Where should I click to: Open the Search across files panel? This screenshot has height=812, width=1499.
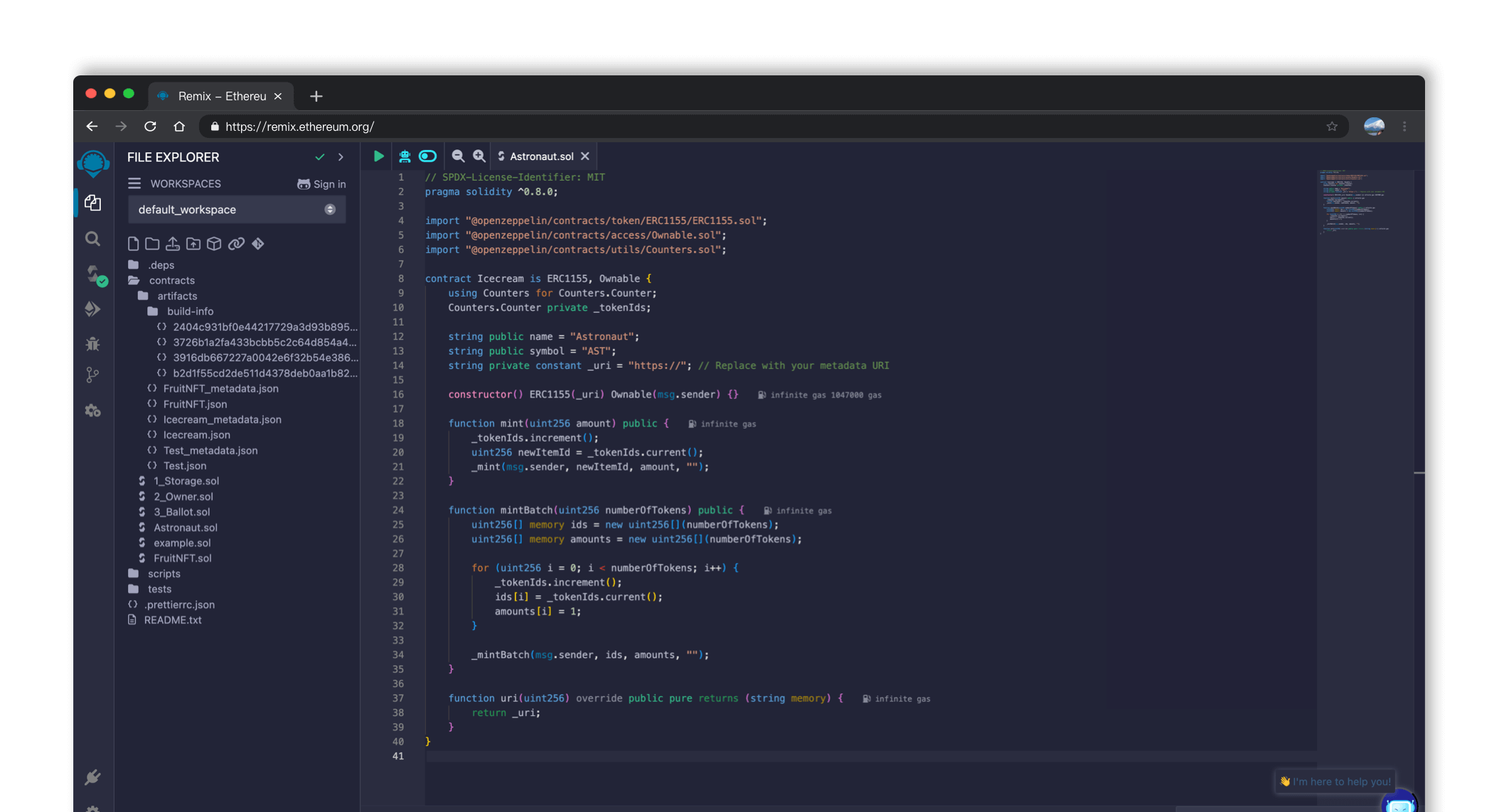coord(92,239)
